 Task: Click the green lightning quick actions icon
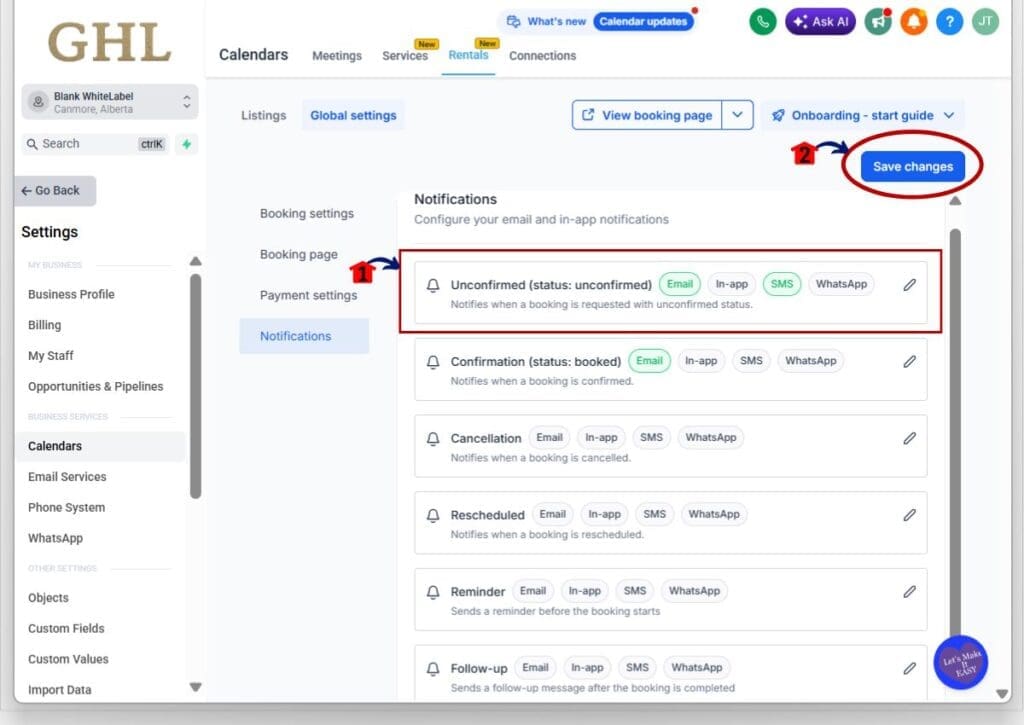(187, 144)
